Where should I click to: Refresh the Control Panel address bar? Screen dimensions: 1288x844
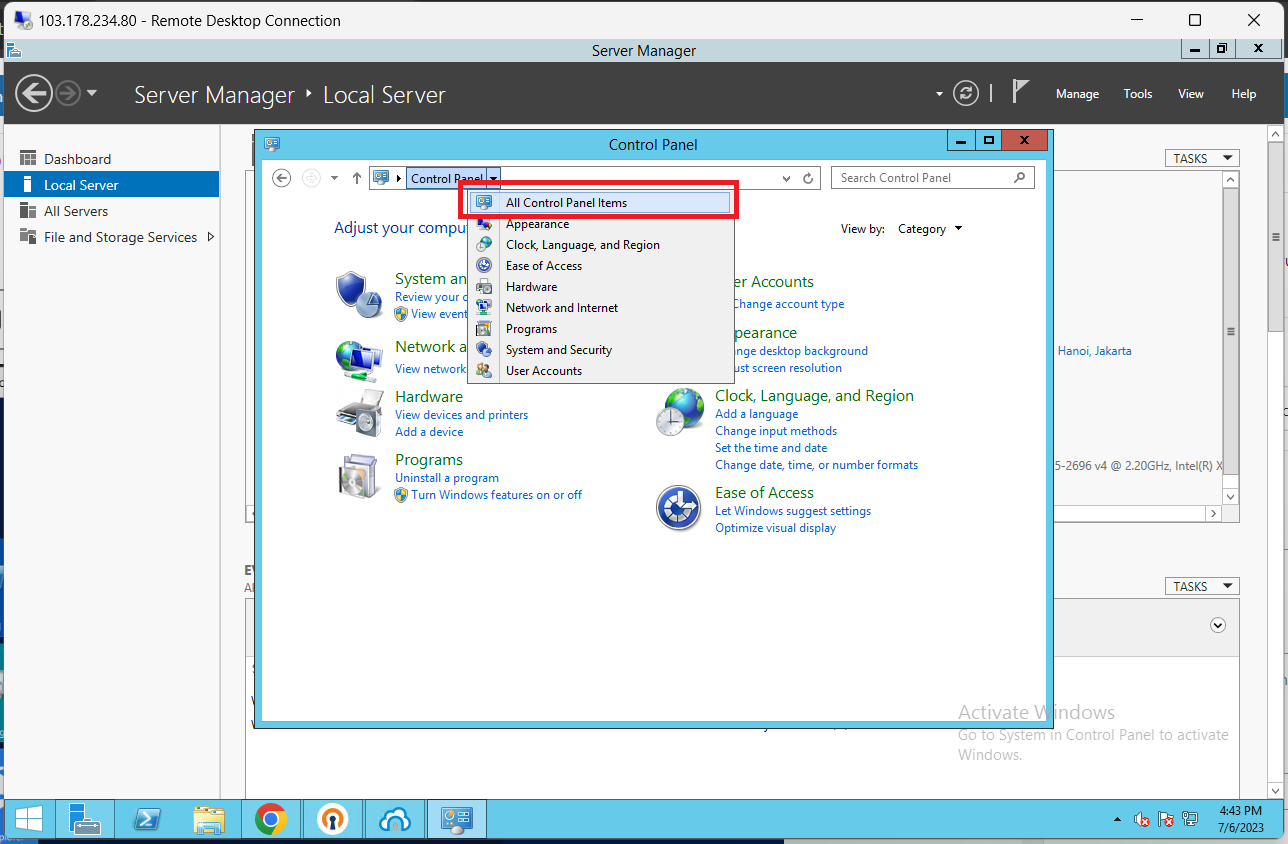tap(809, 178)
